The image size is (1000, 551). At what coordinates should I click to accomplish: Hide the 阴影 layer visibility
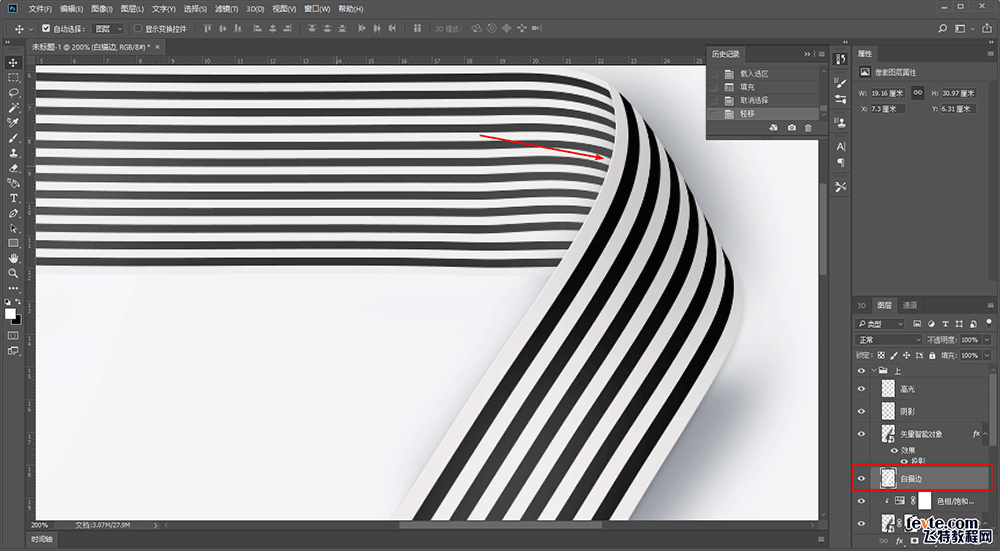(x=862, y=411)
